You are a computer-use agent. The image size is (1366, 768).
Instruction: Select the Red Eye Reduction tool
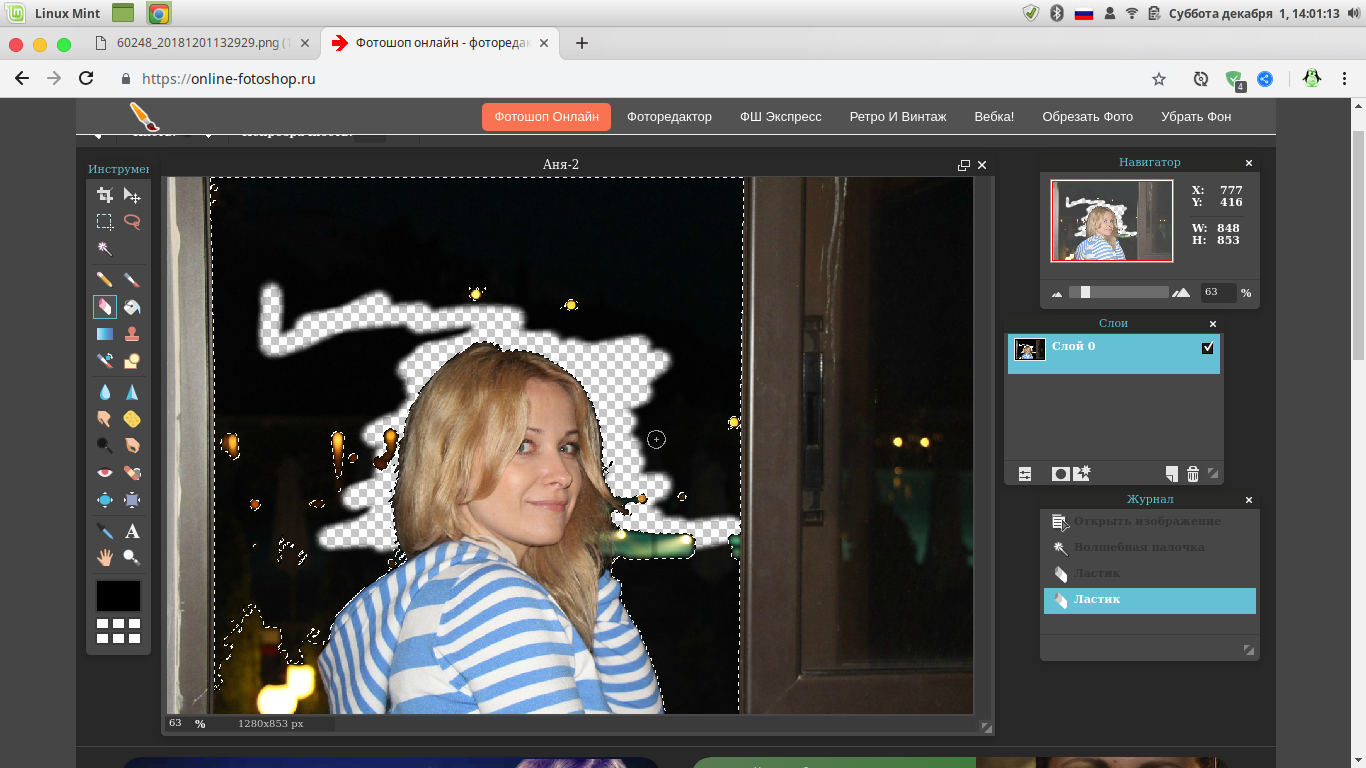104,472
